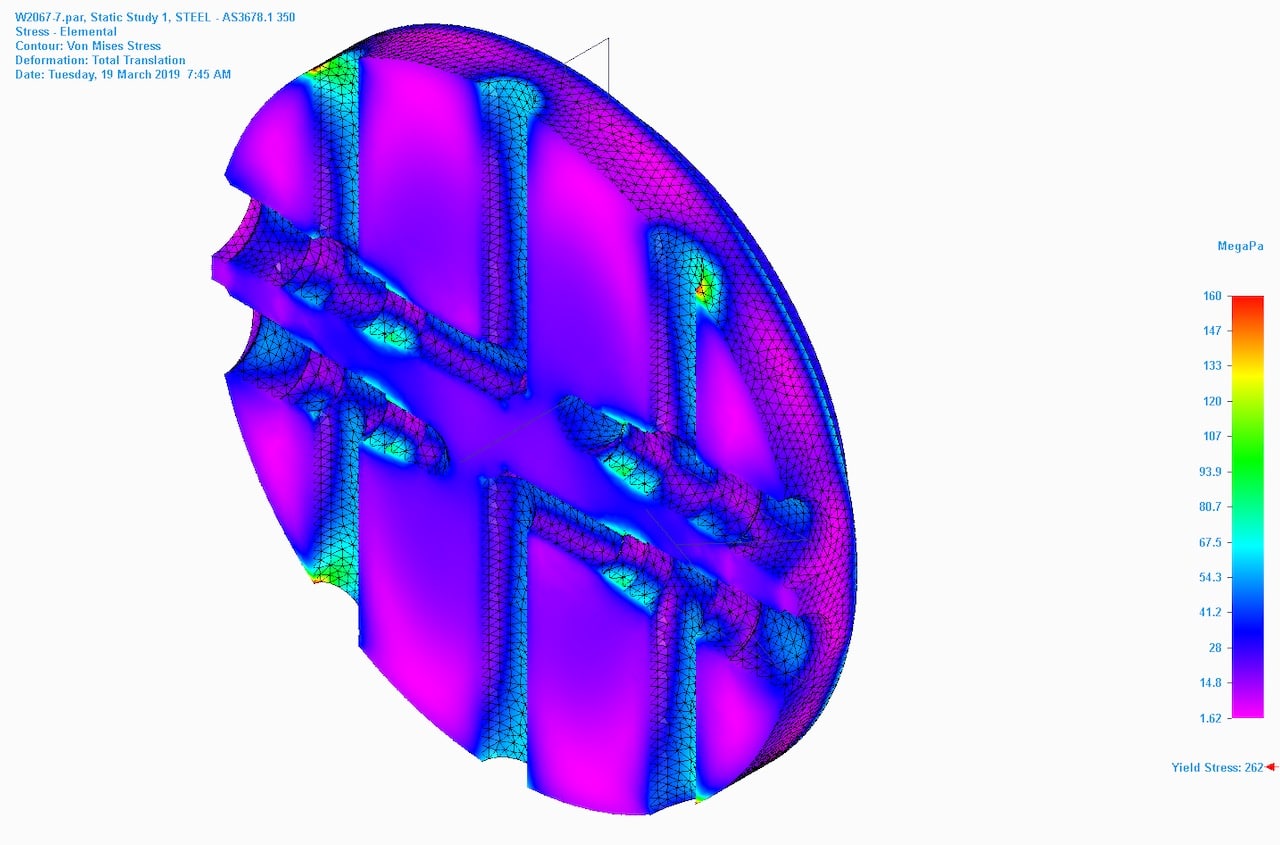Select the Stress - Elemental result title
The height and width of the screenshot is (845, 1280).
(65, 31)
